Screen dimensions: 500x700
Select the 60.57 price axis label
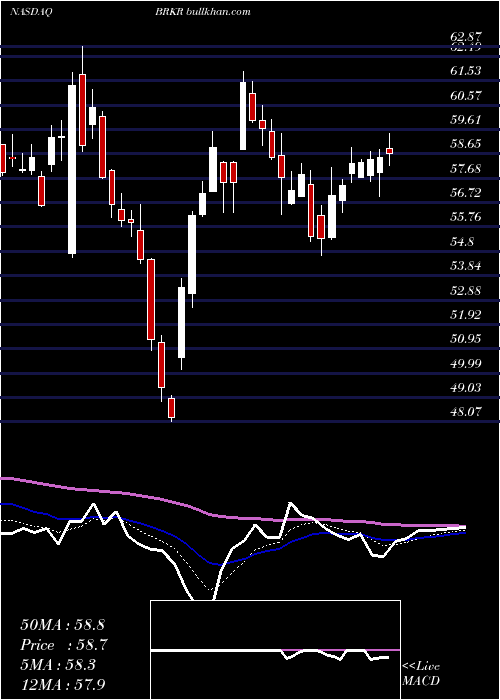tap(467, 95)
